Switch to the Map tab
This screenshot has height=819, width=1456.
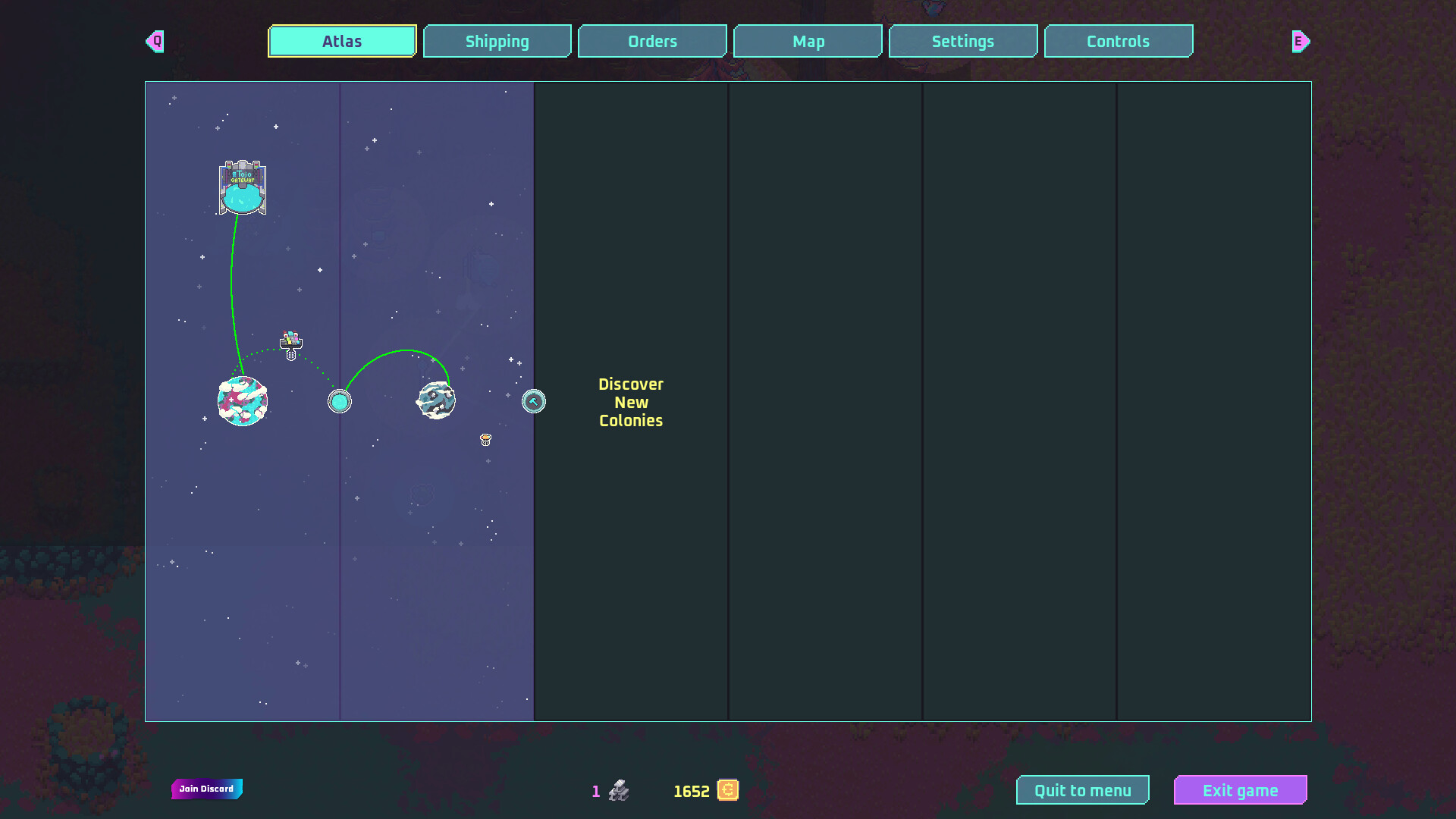[808, 41]
